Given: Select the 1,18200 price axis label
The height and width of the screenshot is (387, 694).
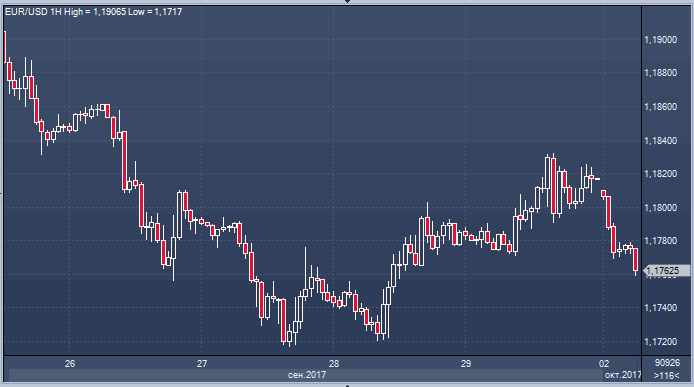Looking at the screenshot, I should (661, 174).
